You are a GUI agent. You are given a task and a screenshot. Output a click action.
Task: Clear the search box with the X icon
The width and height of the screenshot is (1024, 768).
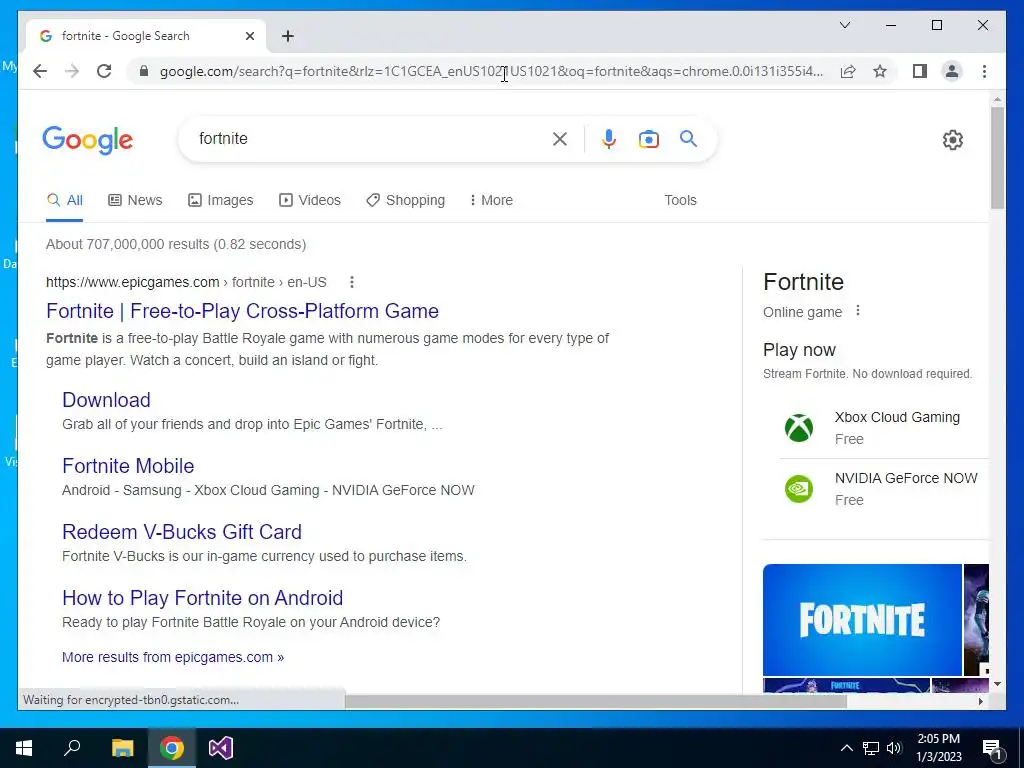pyautogui.click(x=560, y=138)
